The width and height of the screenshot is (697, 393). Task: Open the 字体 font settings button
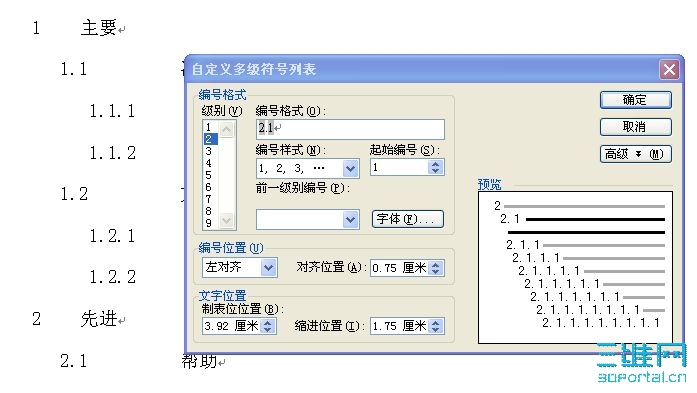pos(408,219)
